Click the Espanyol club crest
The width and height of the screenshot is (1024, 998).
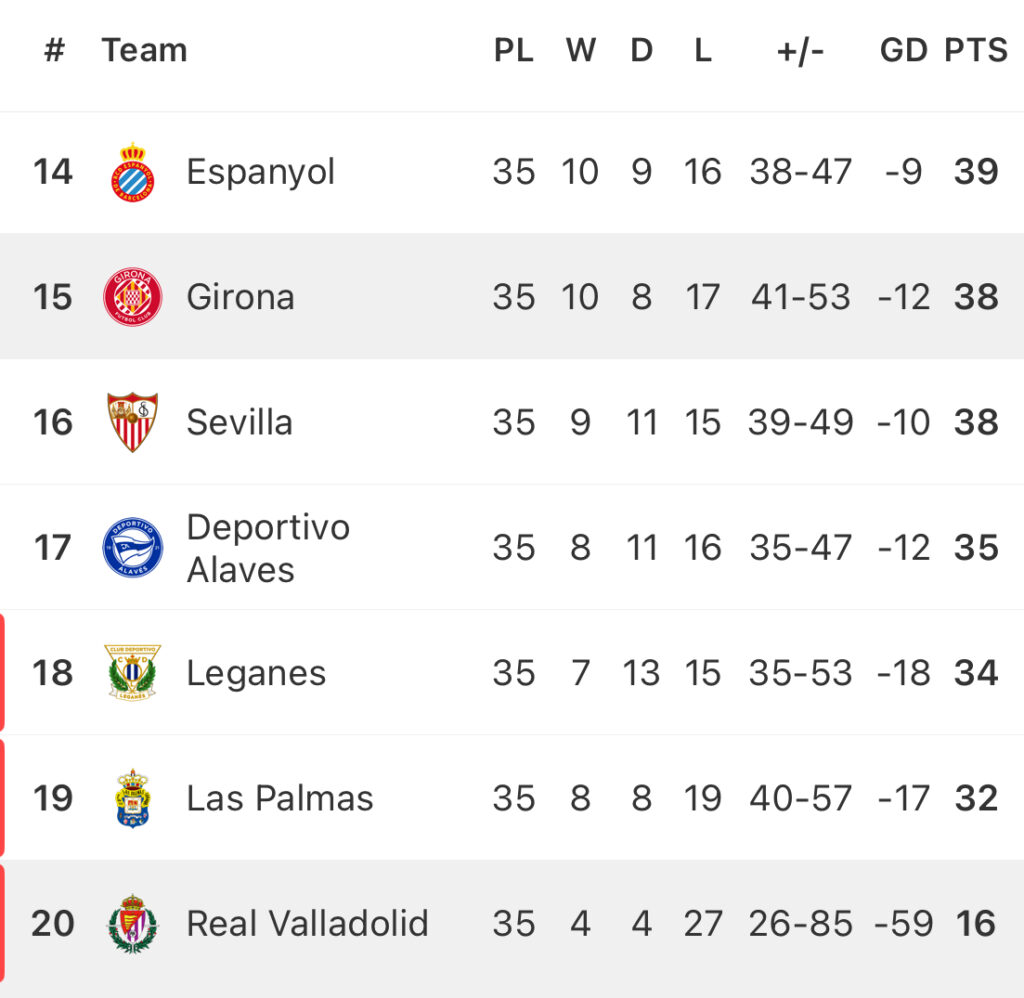133,172
